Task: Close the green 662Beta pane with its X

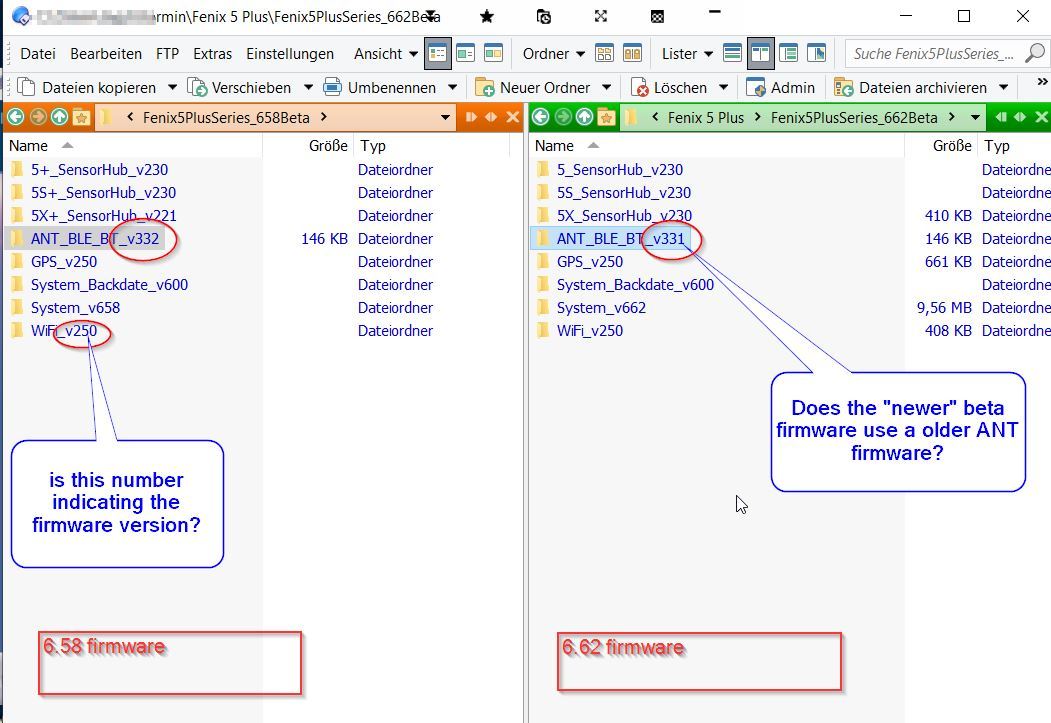Action: click(1041, 117)
